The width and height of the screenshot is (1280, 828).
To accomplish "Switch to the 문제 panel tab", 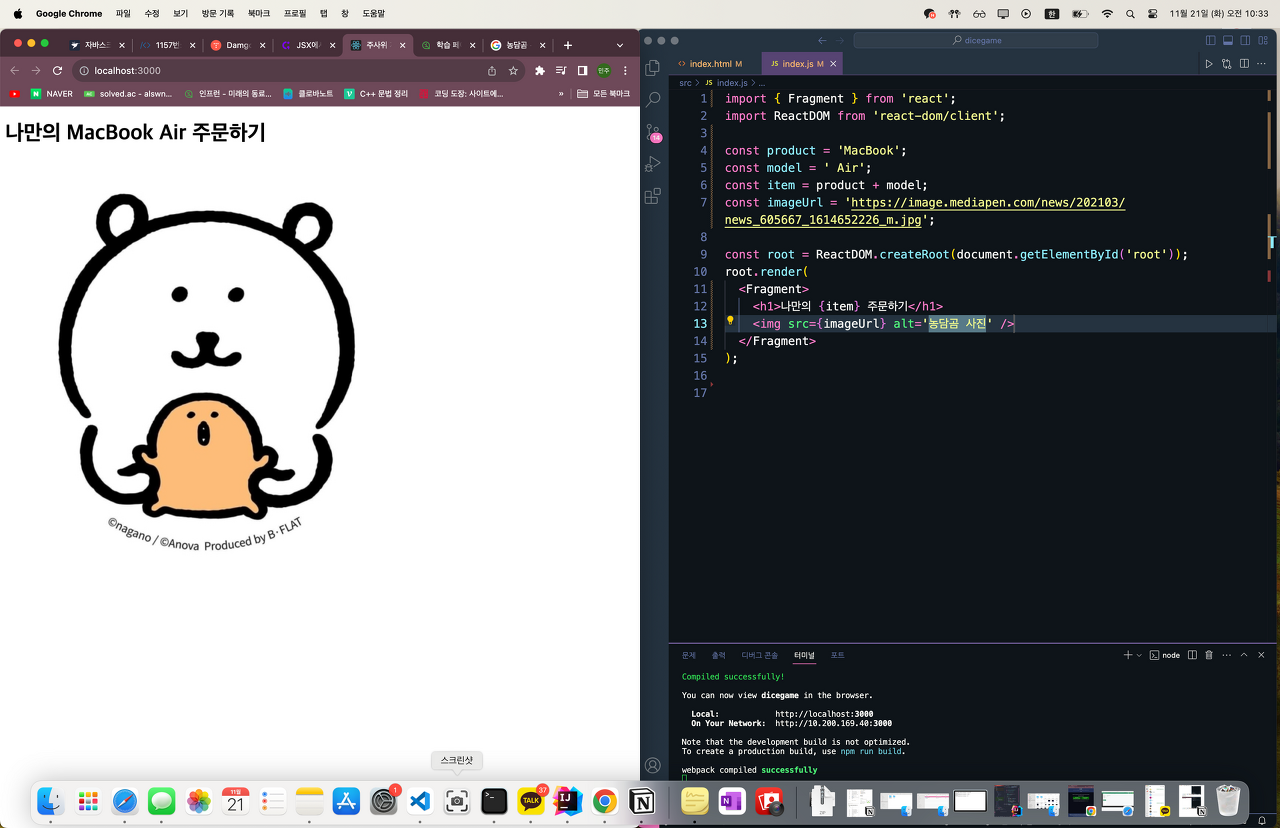I will tap(689, 655).
